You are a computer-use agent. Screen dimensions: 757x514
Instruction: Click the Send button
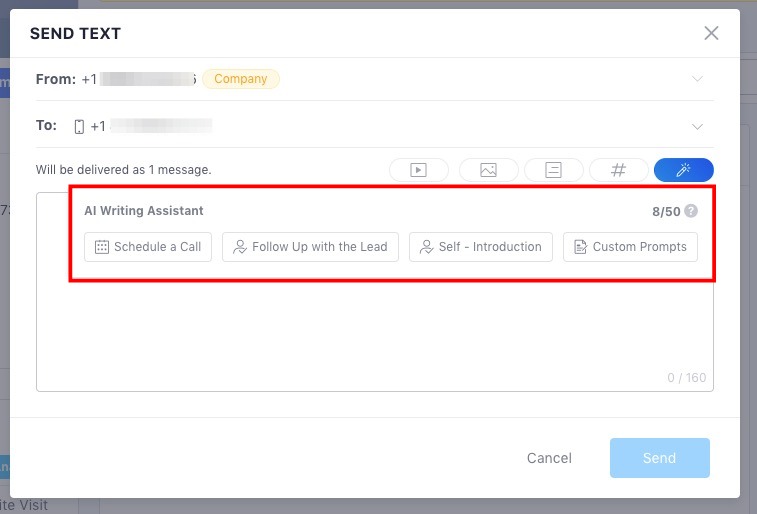click(659, 458)
